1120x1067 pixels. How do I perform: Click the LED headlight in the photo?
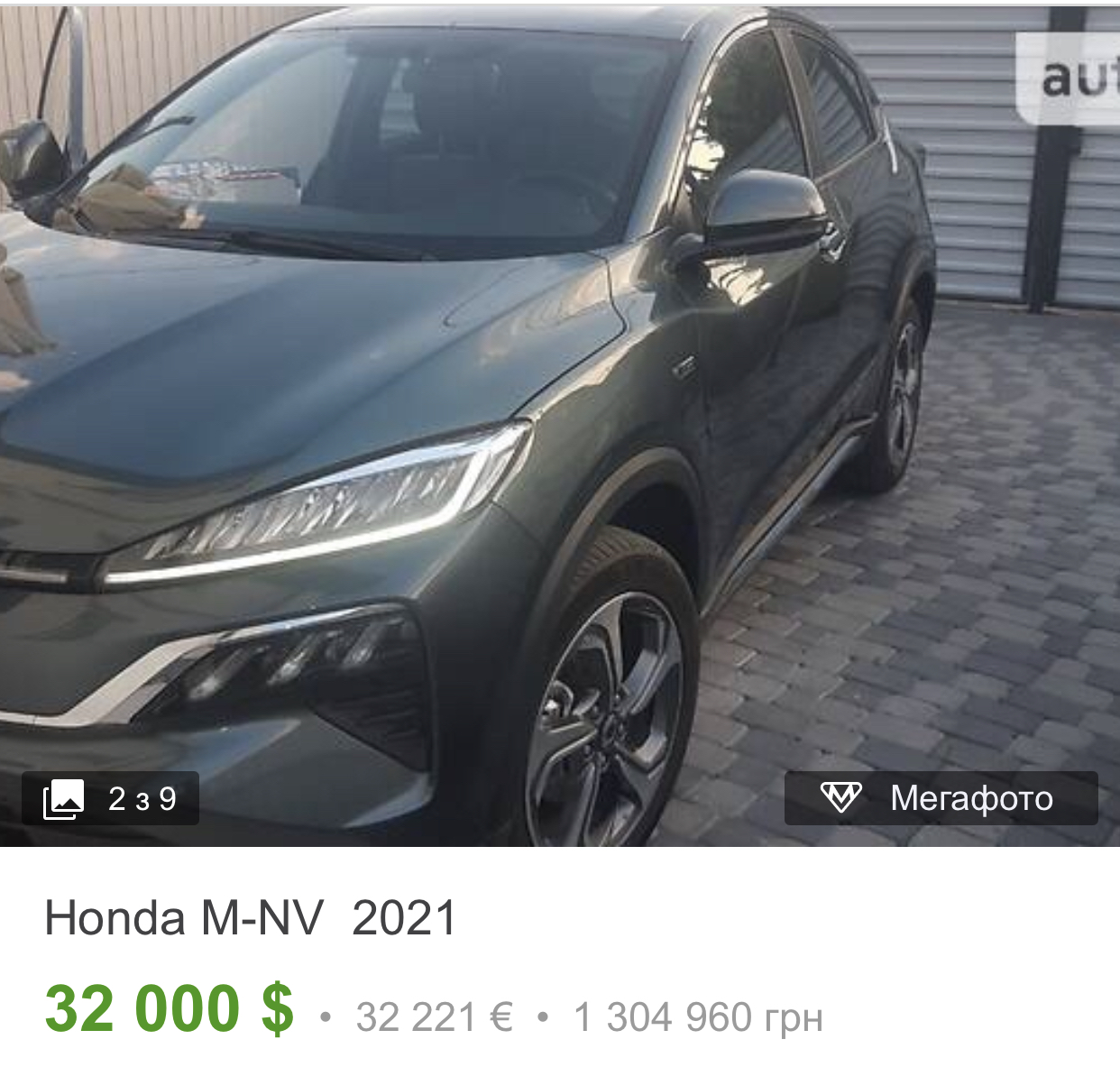pos(316,510)
